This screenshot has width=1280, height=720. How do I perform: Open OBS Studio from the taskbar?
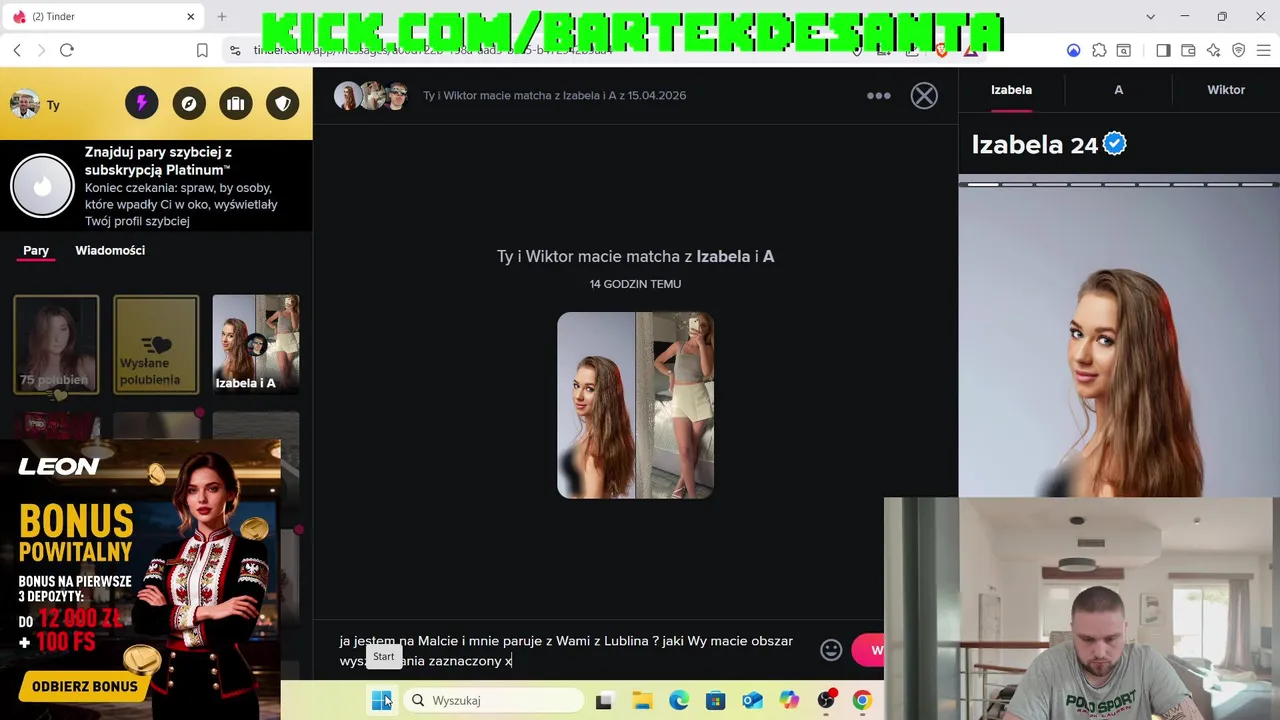pyautogui.click(x=826, y=701)
